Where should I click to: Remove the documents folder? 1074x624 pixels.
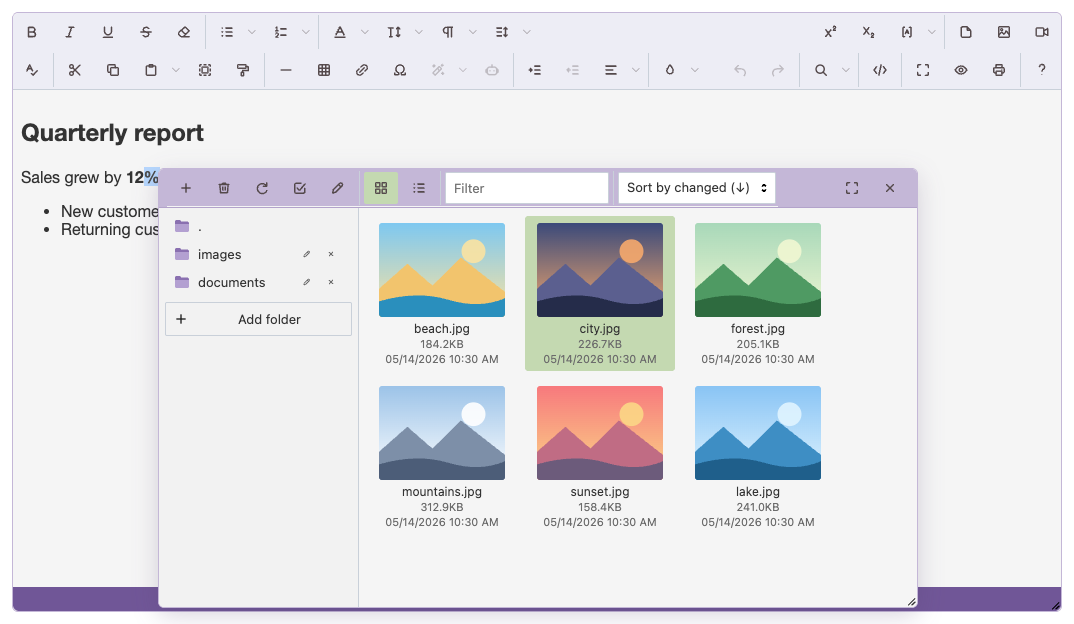point(331,282)
